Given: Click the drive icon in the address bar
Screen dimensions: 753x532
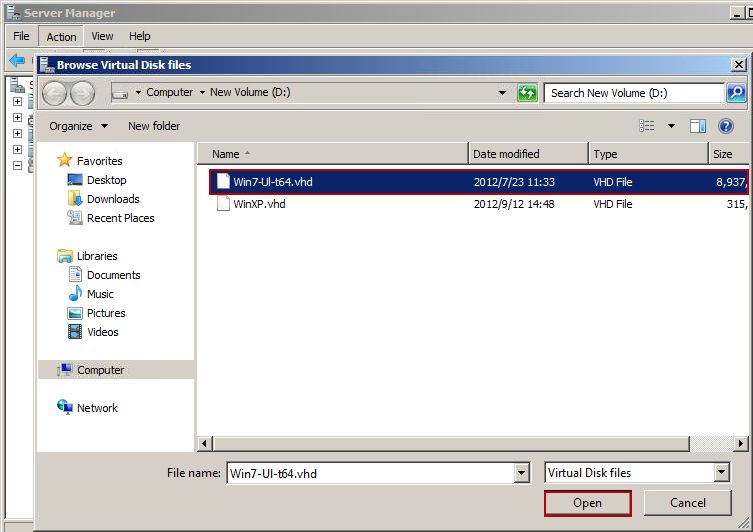Looking at the screenshot, I should coord(120,93).
